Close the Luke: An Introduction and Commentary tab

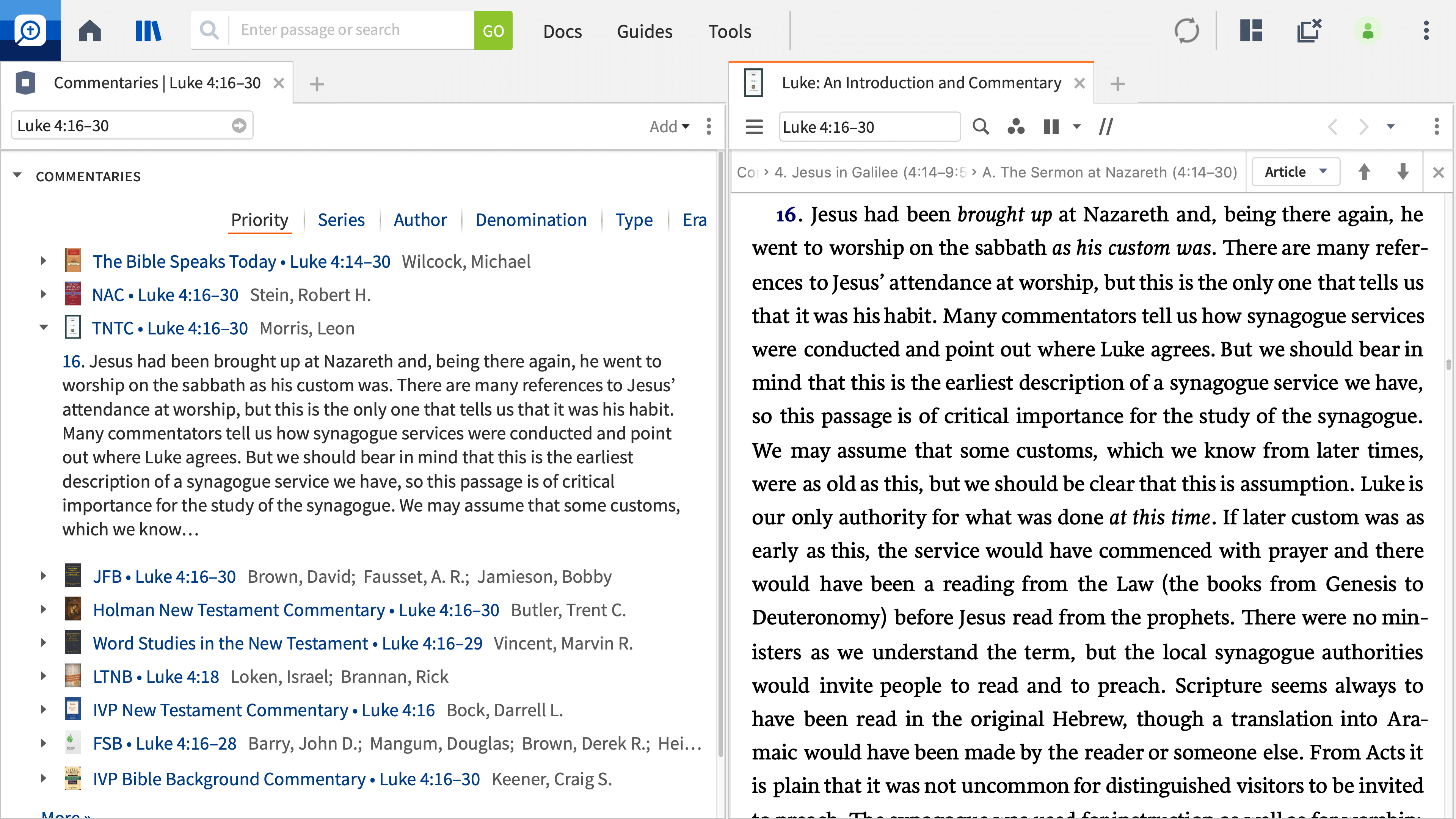(x=1079, y=83)
